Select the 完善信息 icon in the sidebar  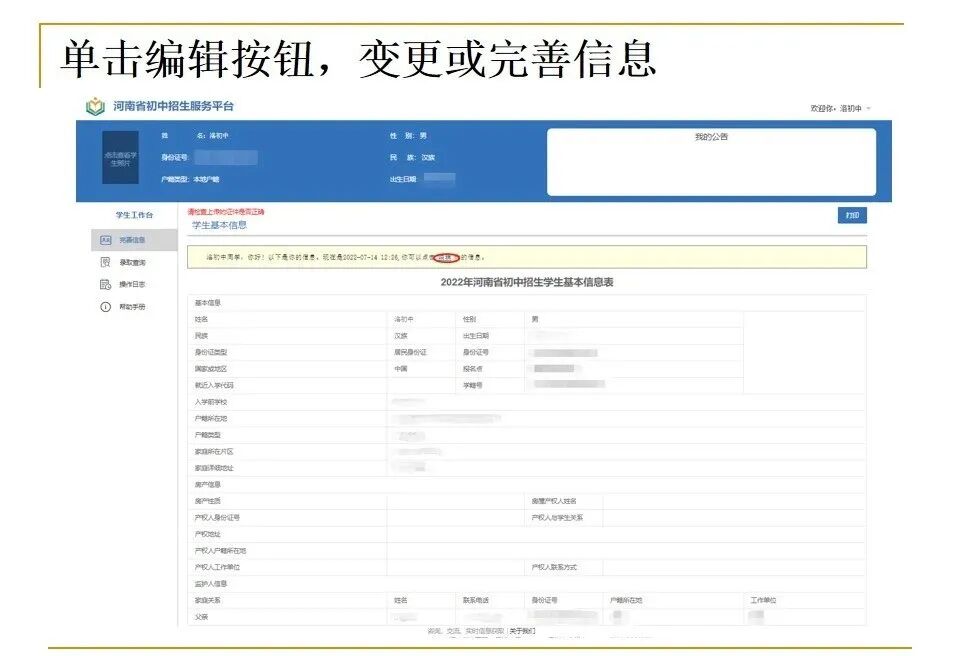tap(105, 238)
